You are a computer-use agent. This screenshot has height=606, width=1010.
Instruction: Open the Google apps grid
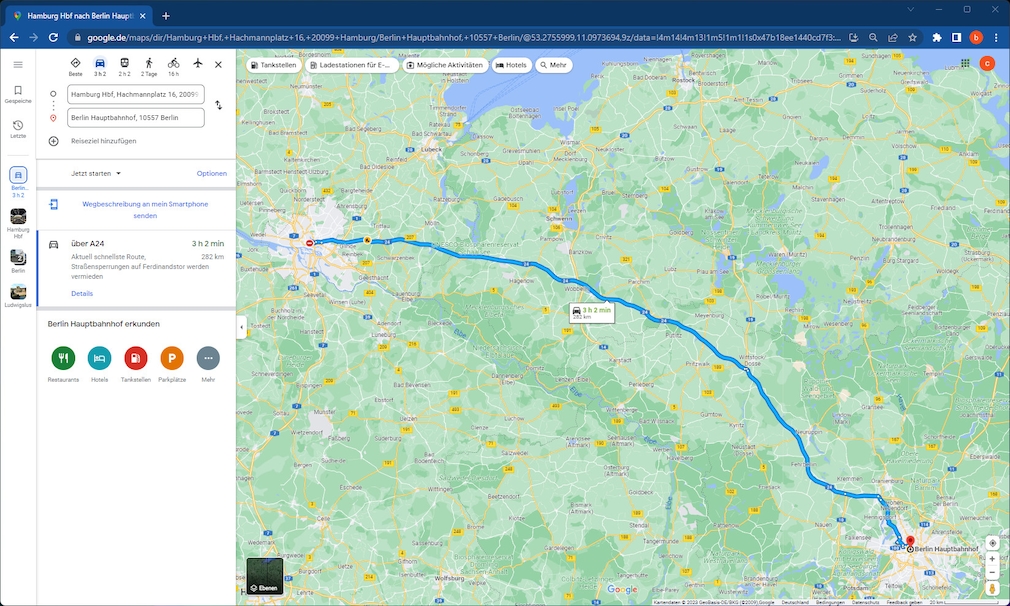click(965, 63)
